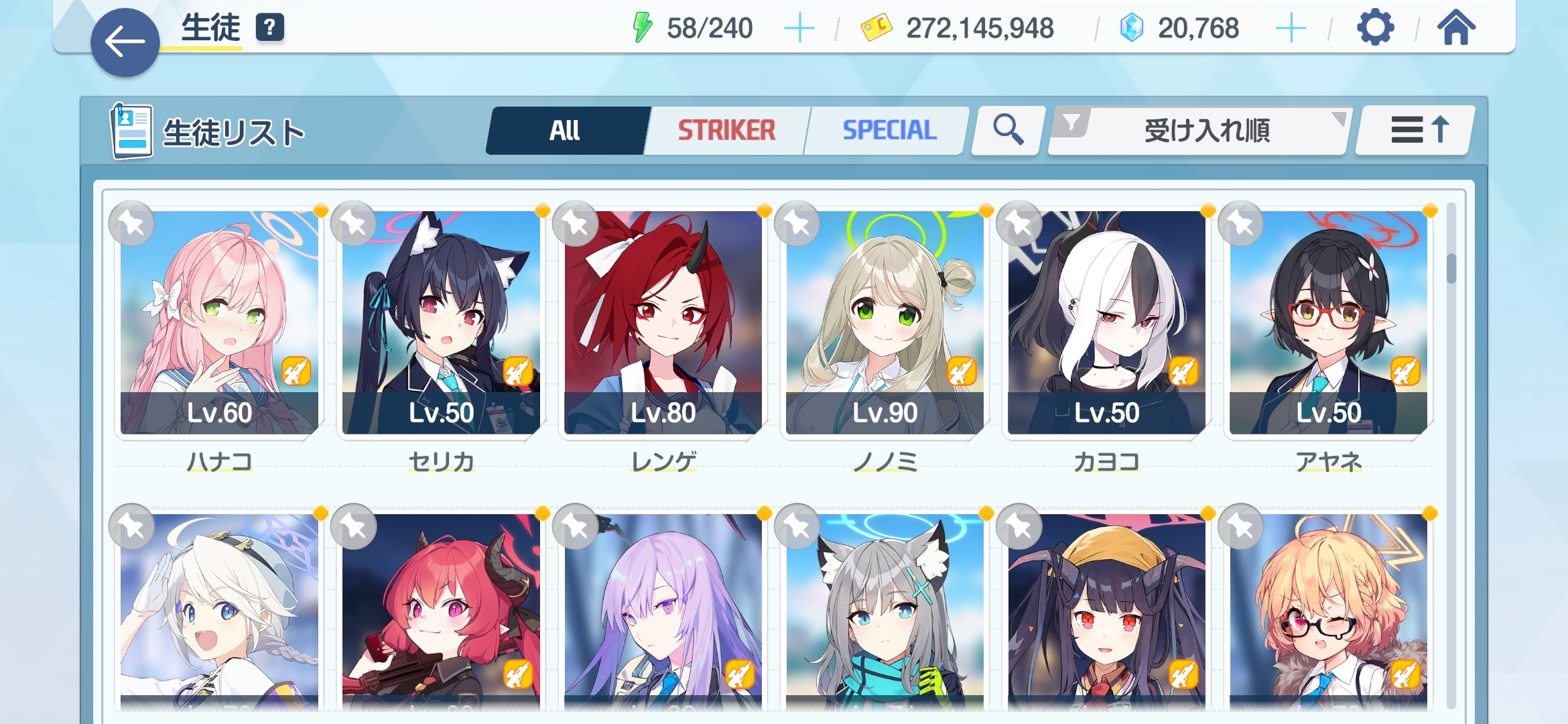Open the student search magnifier
Viewport: 1568px width, 724px height.
[1008, 130]
